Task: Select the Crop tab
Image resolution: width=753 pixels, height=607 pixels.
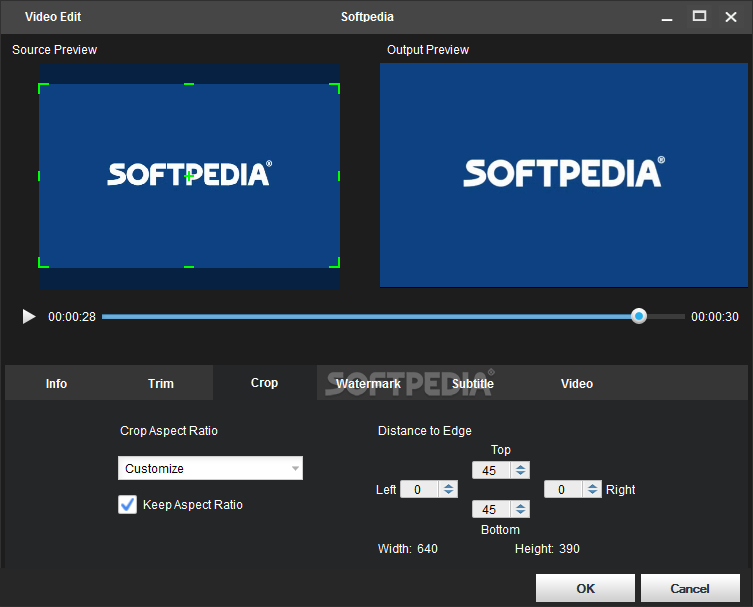Action: (x=265, y=383)
